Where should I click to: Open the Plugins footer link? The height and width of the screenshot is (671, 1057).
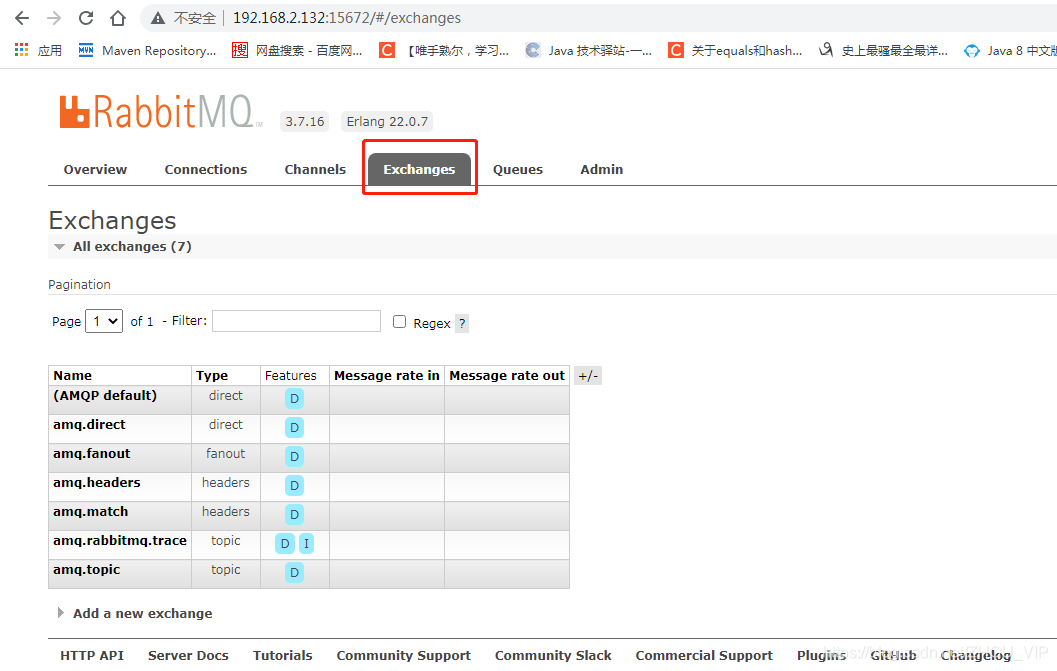(x=821, y=655)
